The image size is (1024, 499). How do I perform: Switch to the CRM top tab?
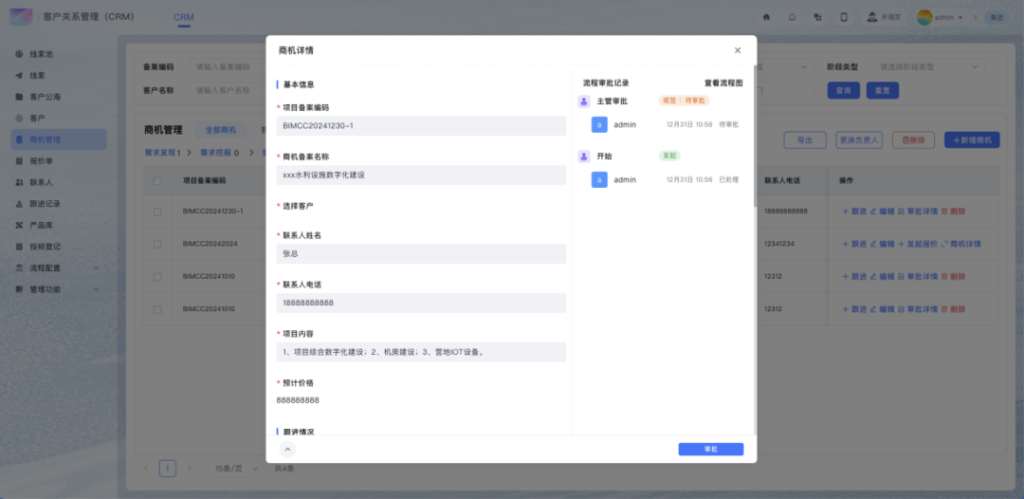click(x=184, y=18)
